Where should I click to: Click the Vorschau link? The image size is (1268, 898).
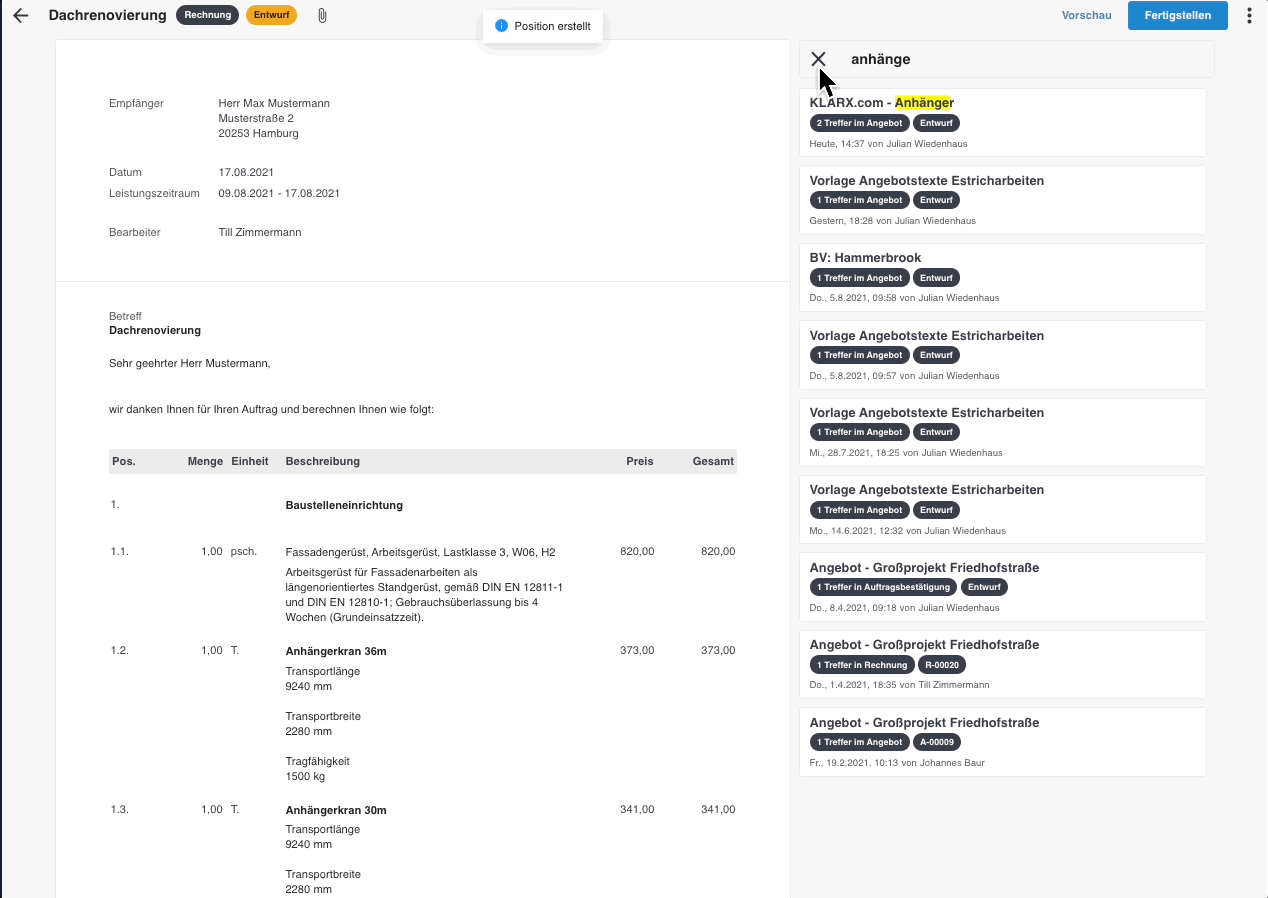coord(1086,16)
